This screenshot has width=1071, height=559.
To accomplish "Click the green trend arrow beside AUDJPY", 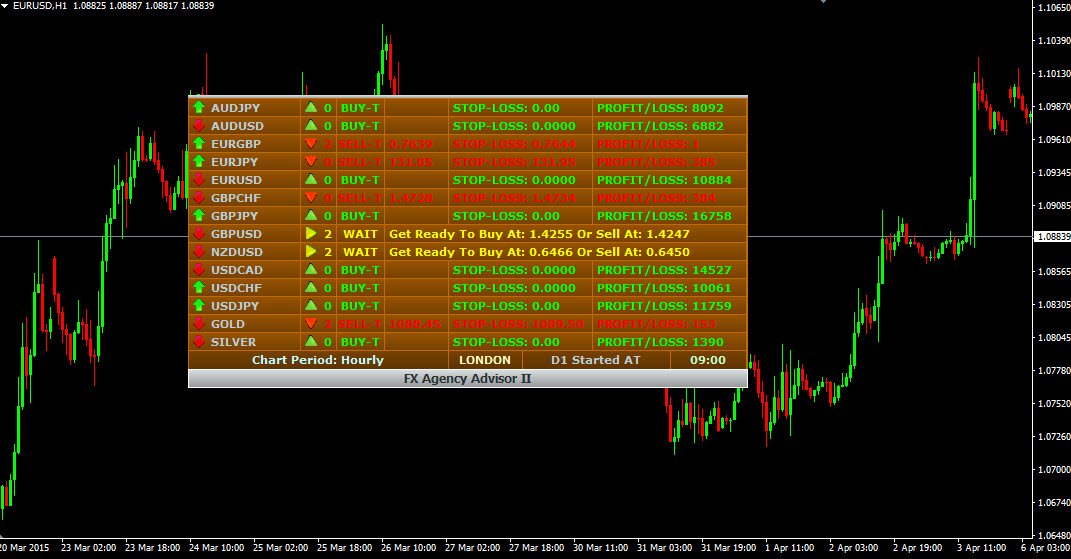I will [x=199, y=107].
